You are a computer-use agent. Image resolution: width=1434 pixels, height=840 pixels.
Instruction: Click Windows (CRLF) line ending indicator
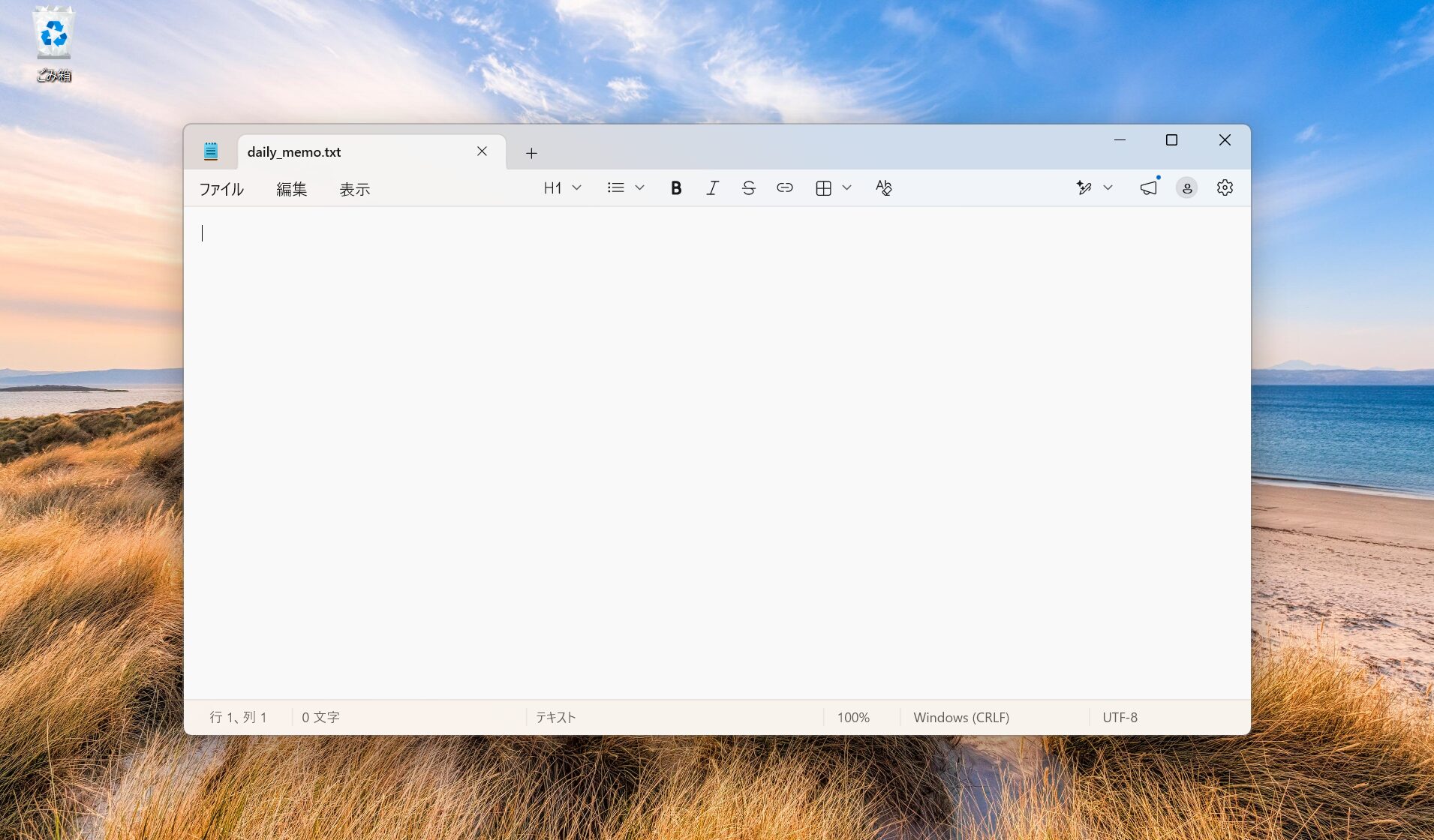961,718
